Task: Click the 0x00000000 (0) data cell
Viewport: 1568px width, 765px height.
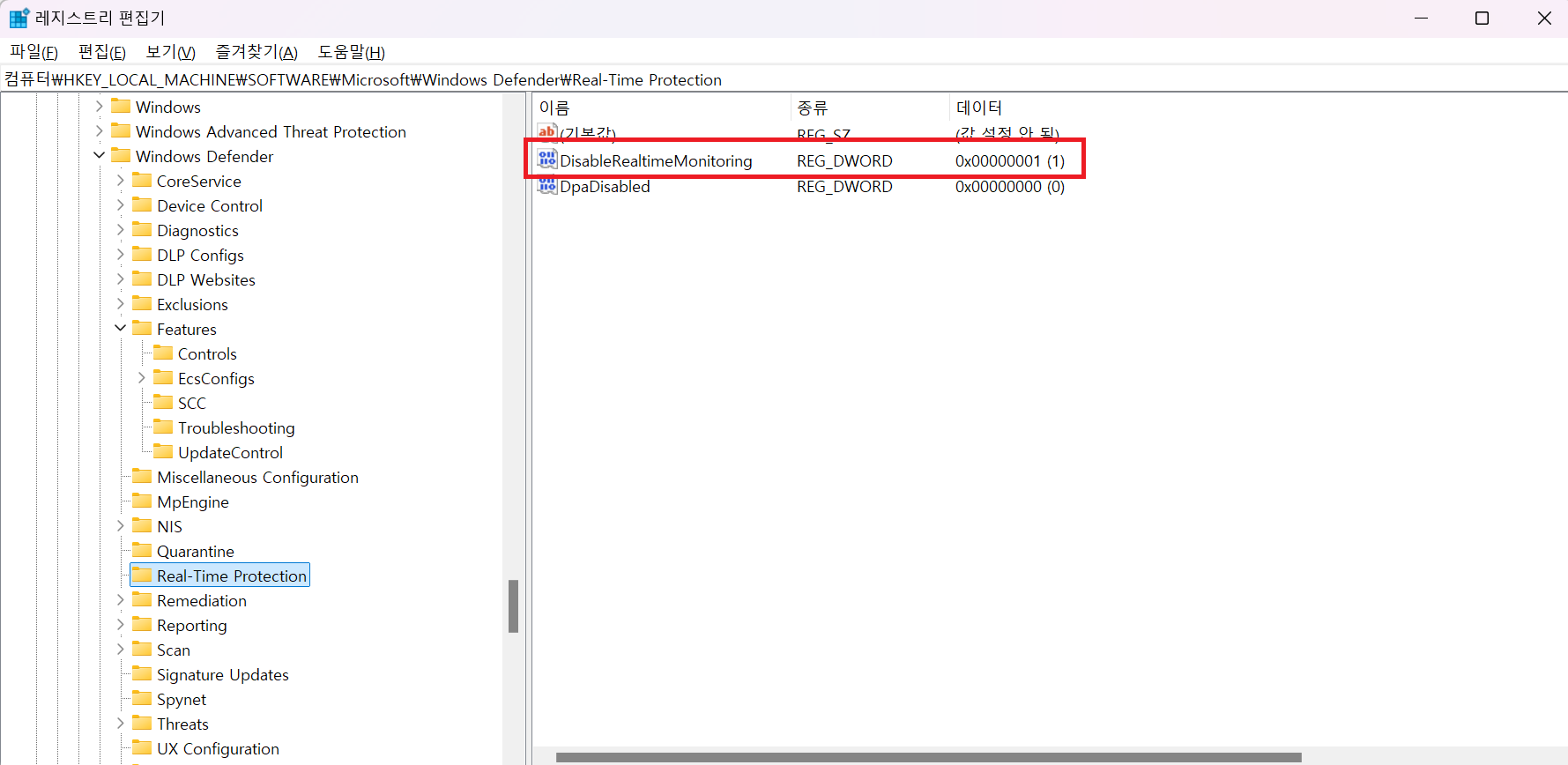Action: [x=1010, y=186]
